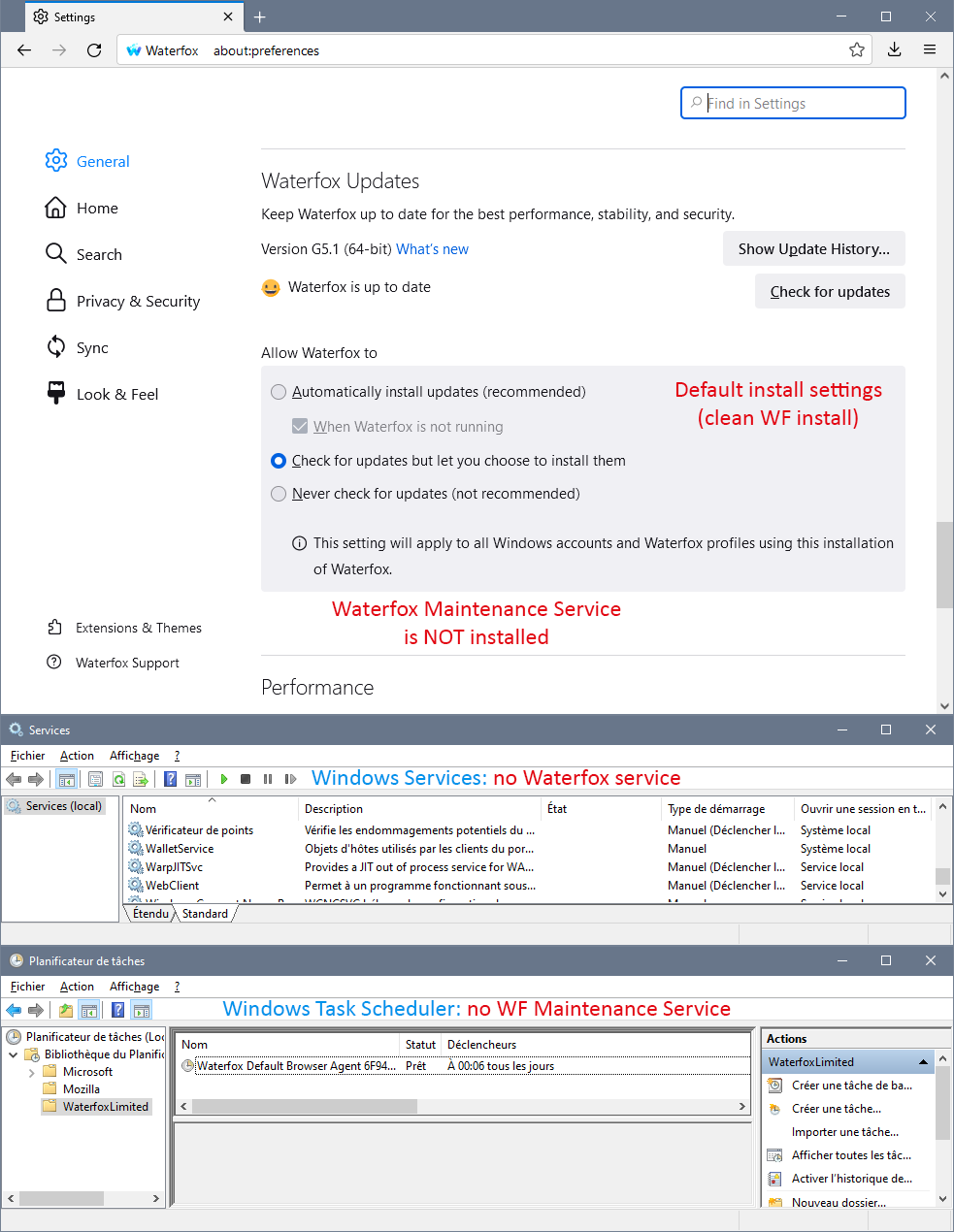Screen dimensions: 954x1232
Task: Go back in Waterfox browser history
Action: (x=24, y=50)
